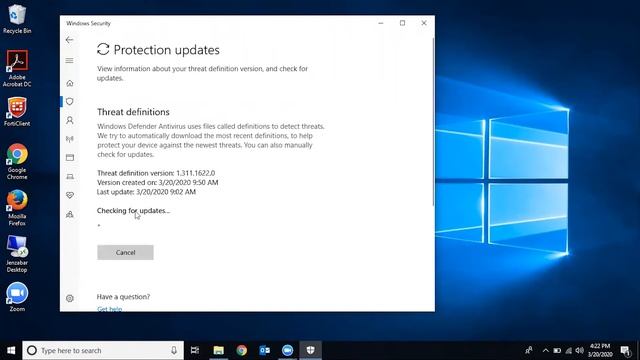Click the scrollbar in Windows Security
Viewport: 640px width, 360px height.
(x=433, y=122)
